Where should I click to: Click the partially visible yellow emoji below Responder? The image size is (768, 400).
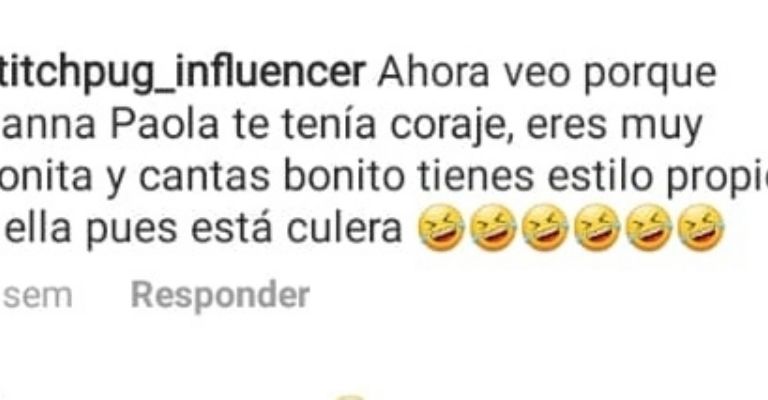[x=349, y=397]
